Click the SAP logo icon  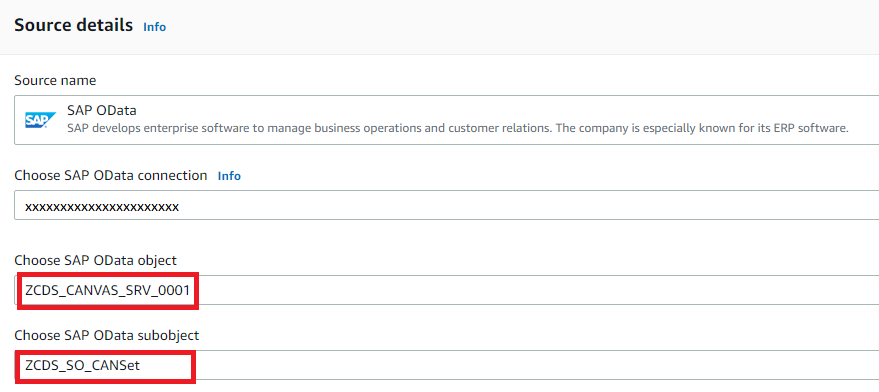40,120
